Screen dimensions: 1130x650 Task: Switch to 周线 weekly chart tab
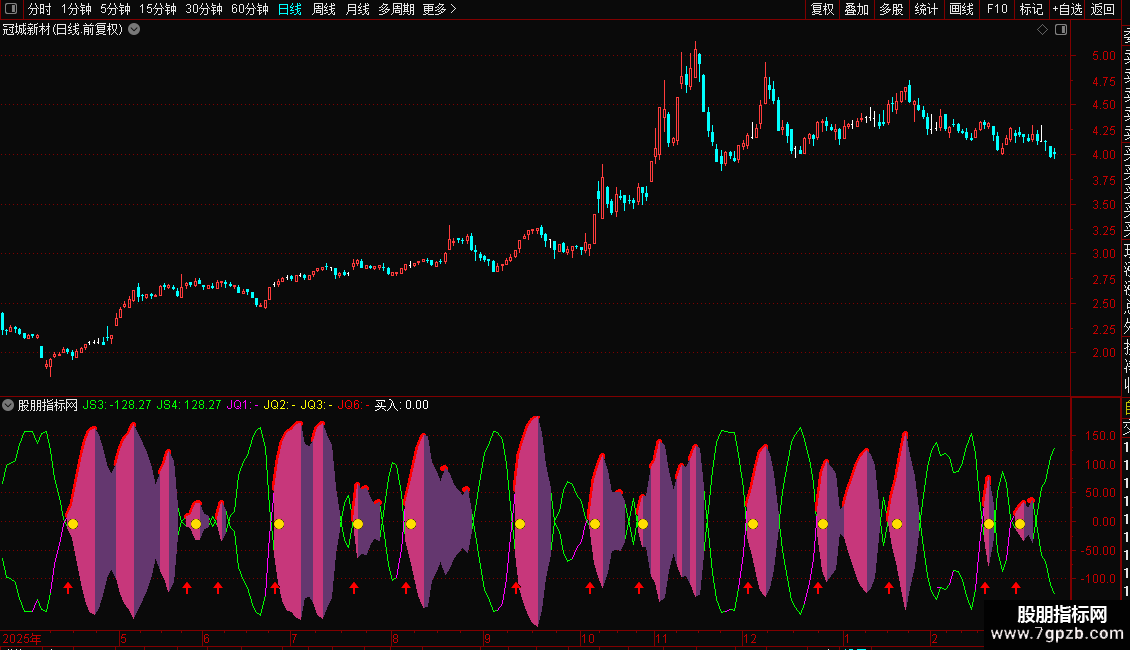pos(324,9)
